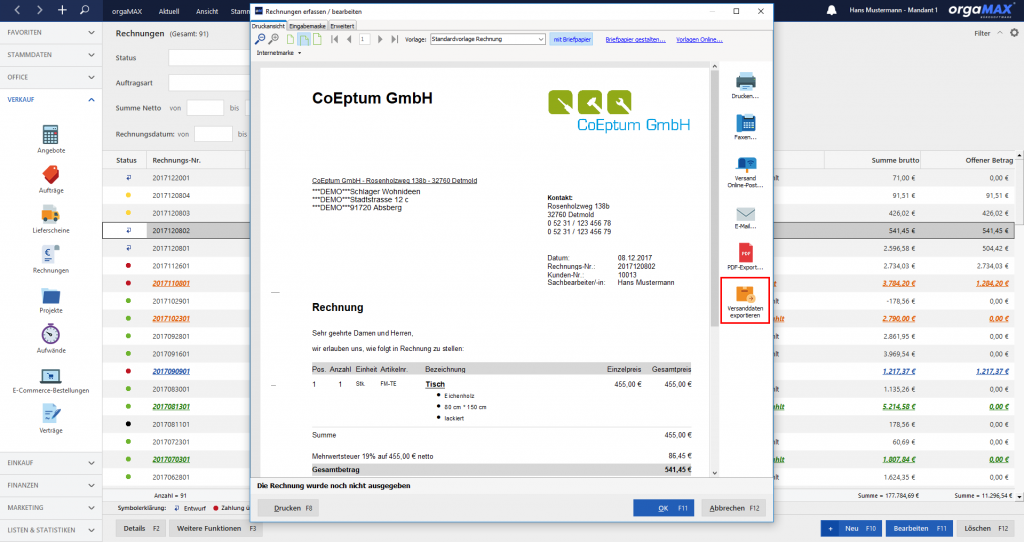
Task: Click the preview page number field
Action: (x=364, y=39)
